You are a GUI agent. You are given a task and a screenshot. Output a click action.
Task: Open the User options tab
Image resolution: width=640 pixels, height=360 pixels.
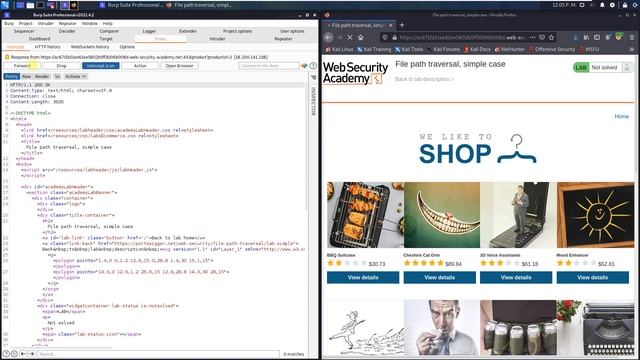coord(292,31)
